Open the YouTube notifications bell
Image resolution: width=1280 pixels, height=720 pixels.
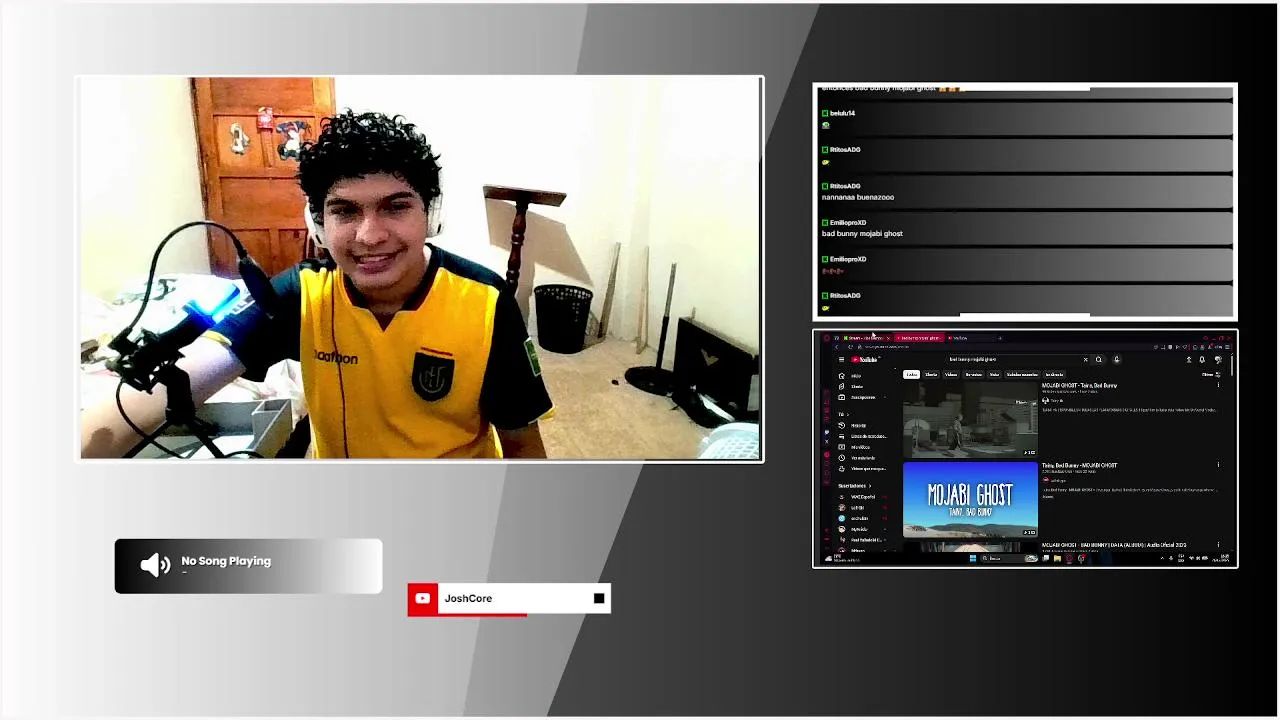(x=1202, y=360)
